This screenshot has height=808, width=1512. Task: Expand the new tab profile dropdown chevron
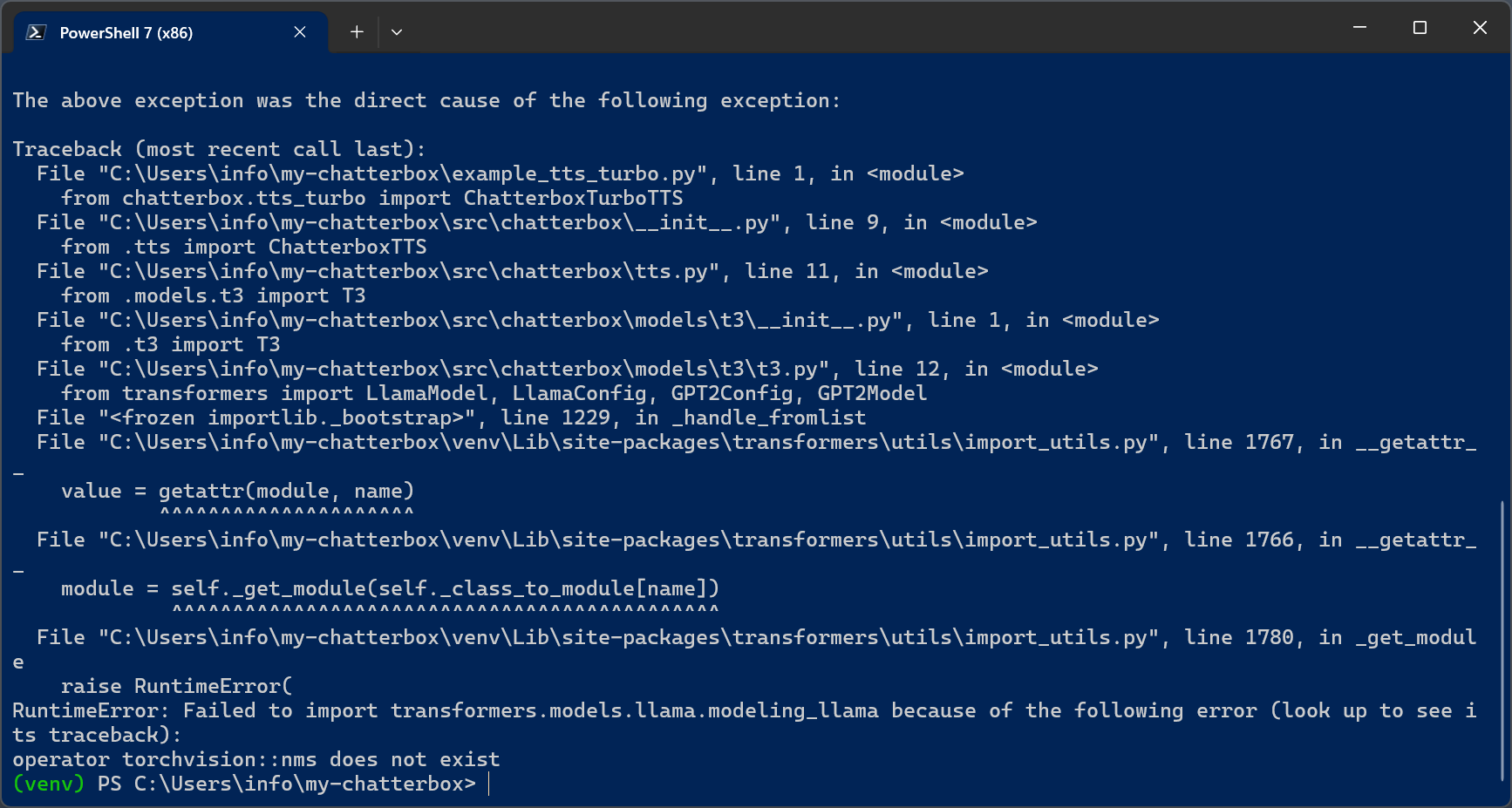coord(397,32)
